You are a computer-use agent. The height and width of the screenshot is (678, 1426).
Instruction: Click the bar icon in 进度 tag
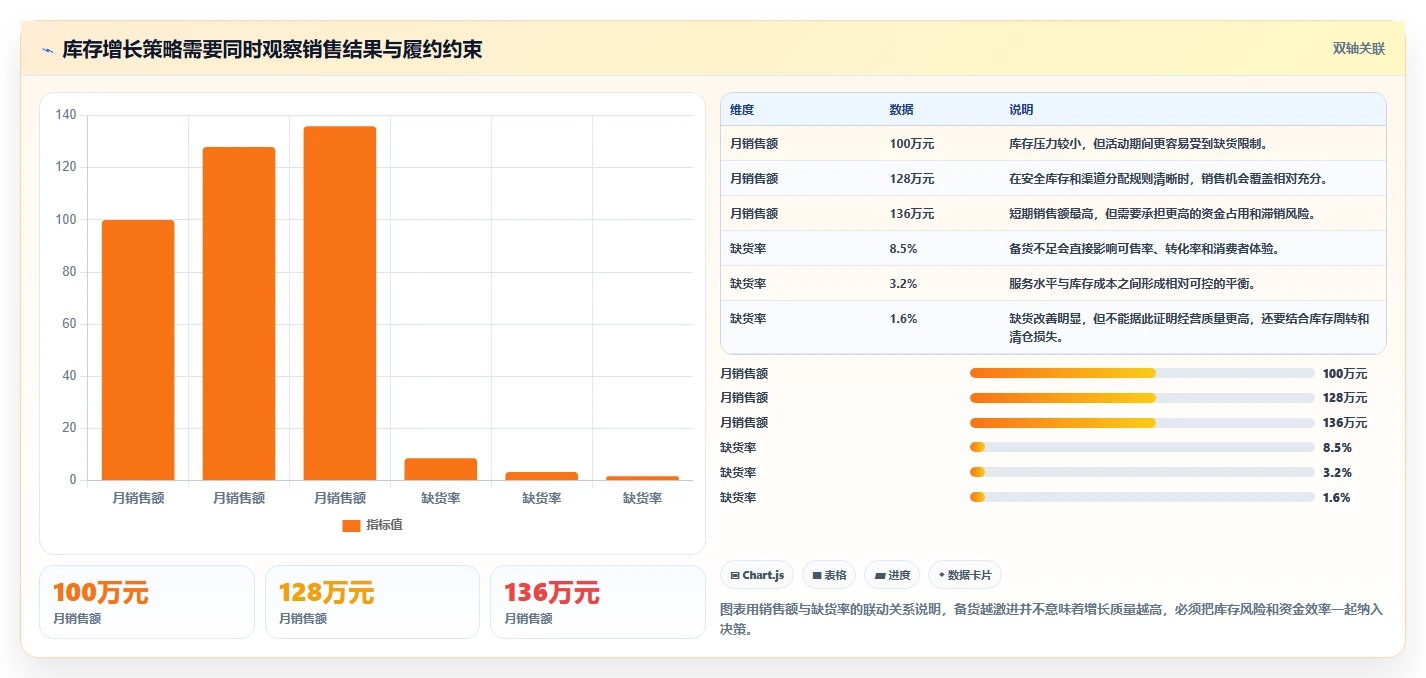point(880,576)
